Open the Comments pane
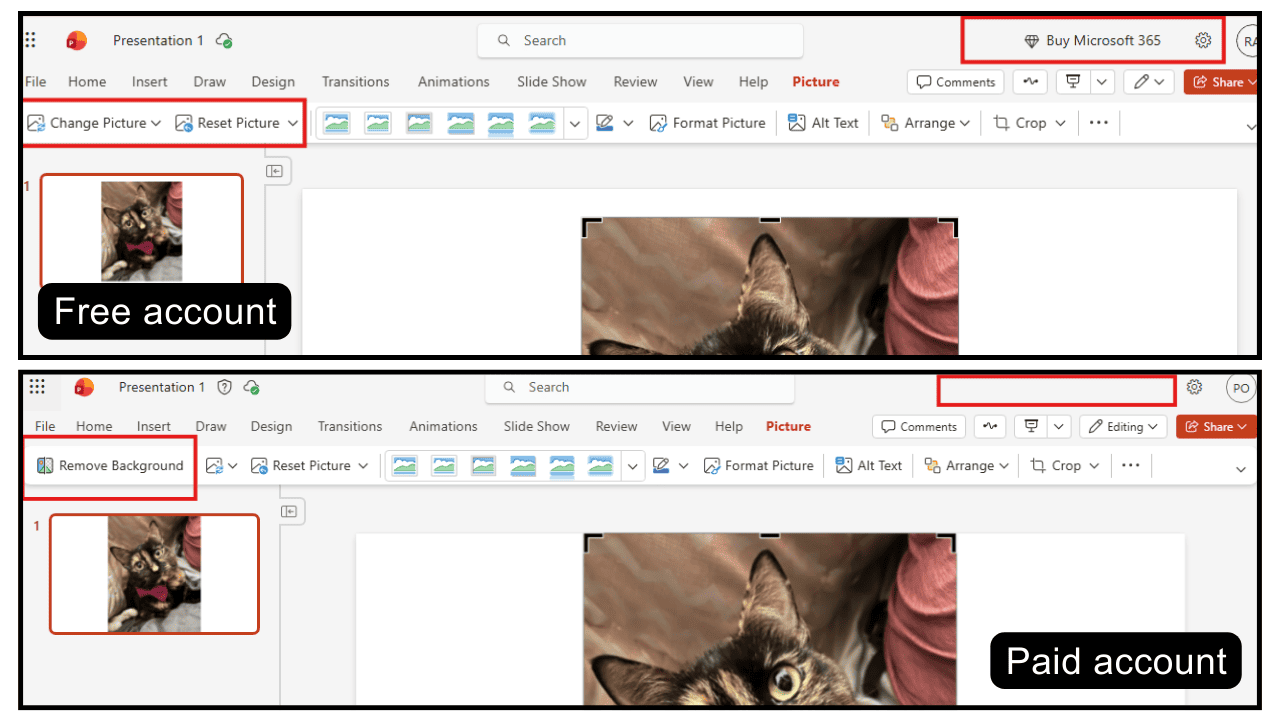The image size is (1280, 720). [x=955, y=81]
